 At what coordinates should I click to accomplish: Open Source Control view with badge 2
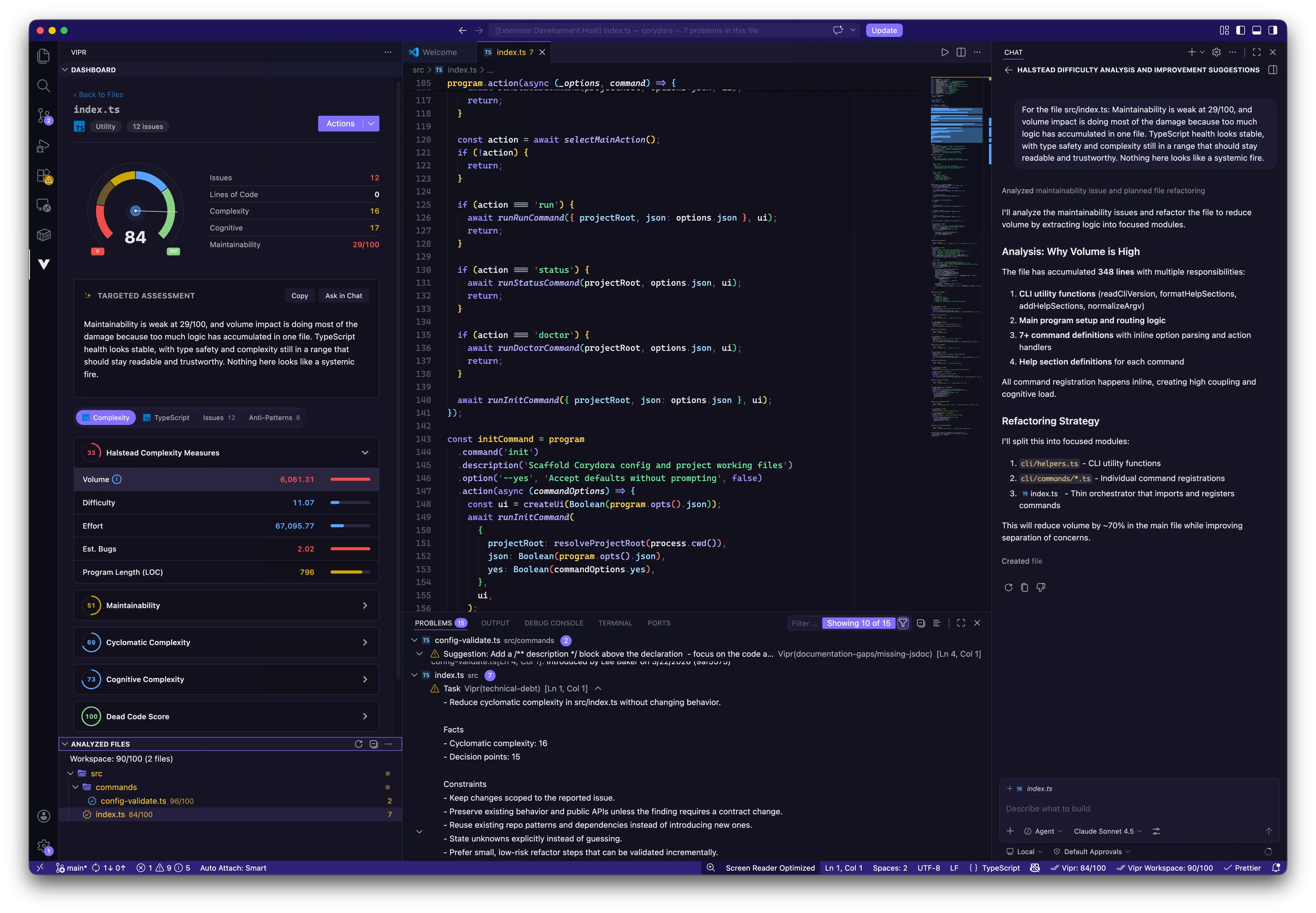(43, 116)
